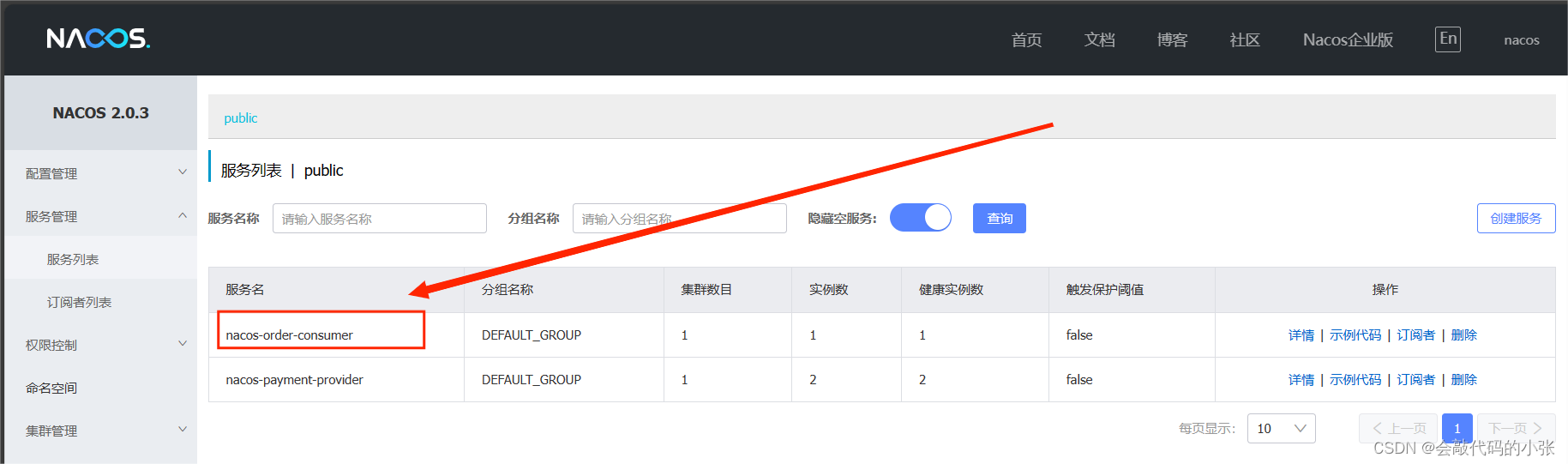Viewport: 1568px width, 464px height.
Task: Click DEFAULT_GROUP in the nacos-order-consumer row
Action: (x=532, y=334)
